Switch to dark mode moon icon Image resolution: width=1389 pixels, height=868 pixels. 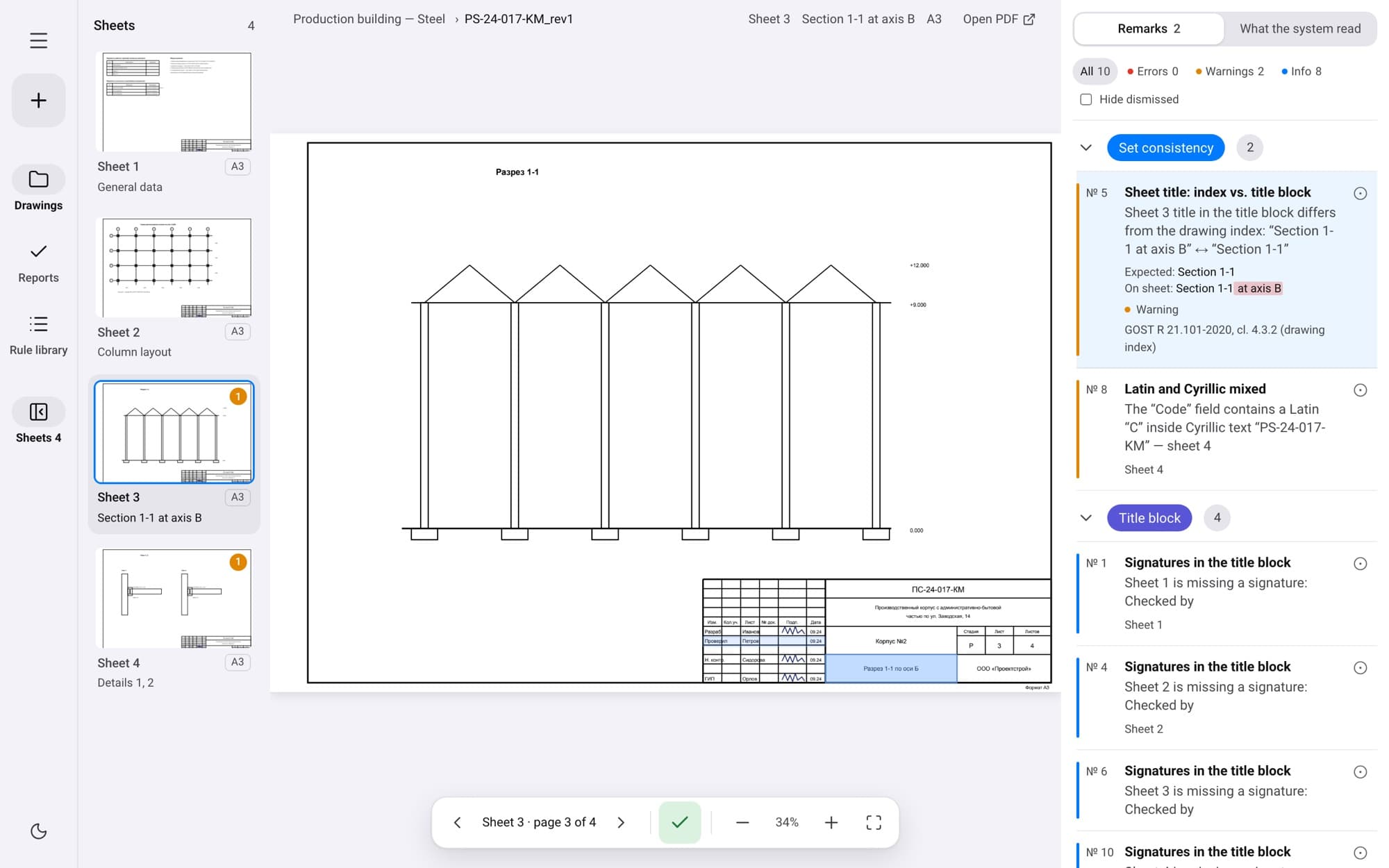[x=39, y=831]
